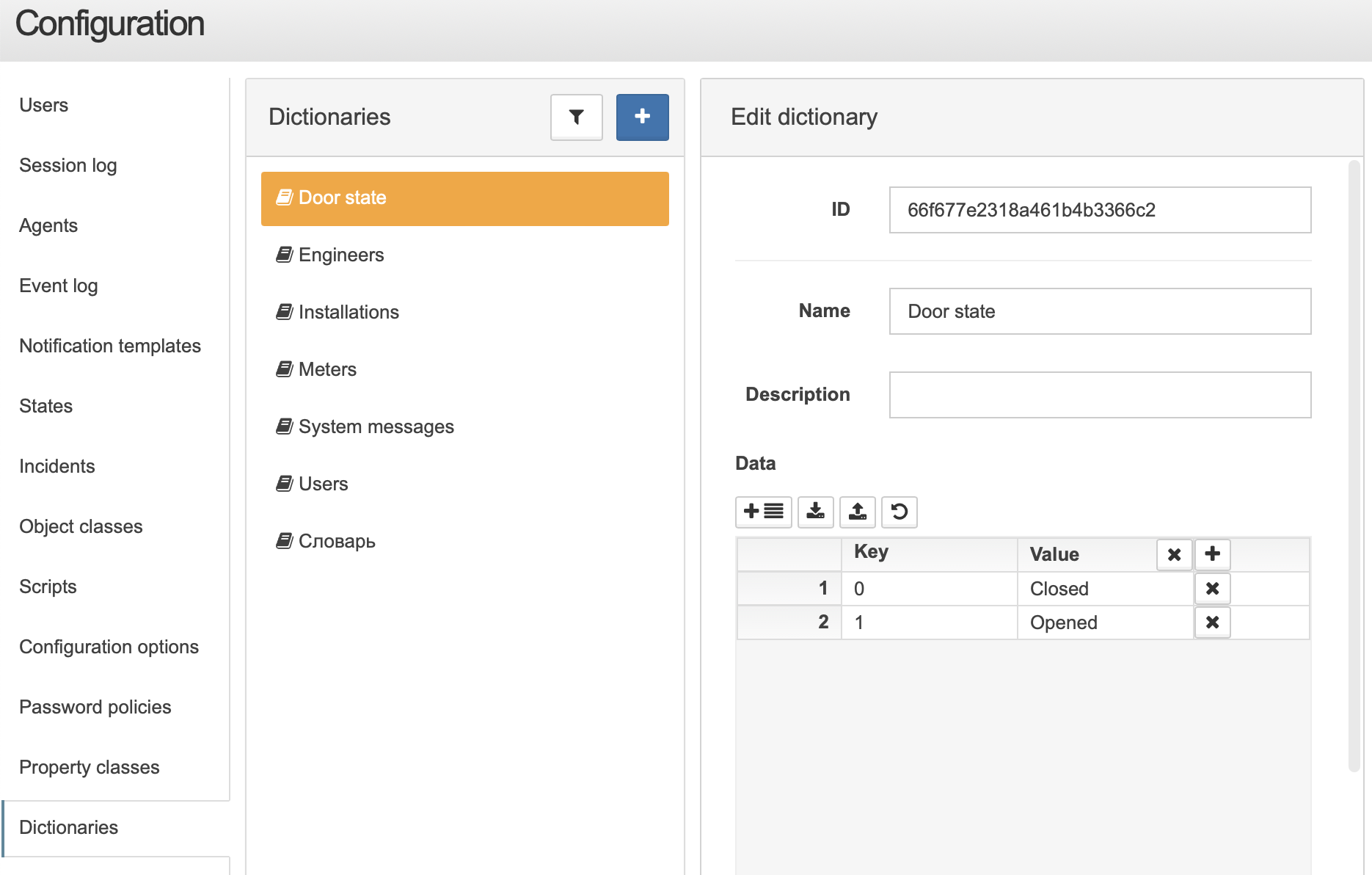
Task: Select System messages dictionary
Action: 464,426
